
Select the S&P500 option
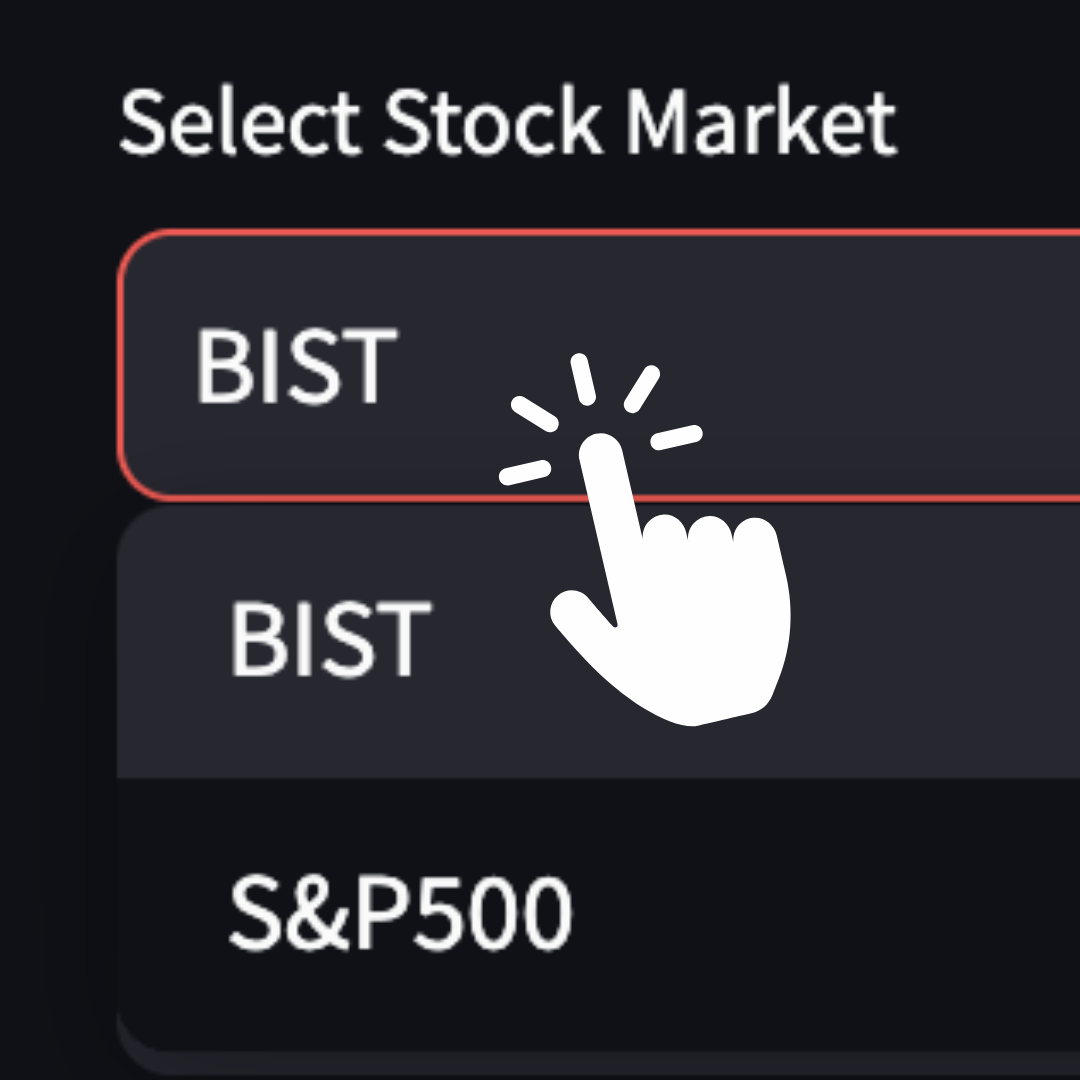(599, 913)
